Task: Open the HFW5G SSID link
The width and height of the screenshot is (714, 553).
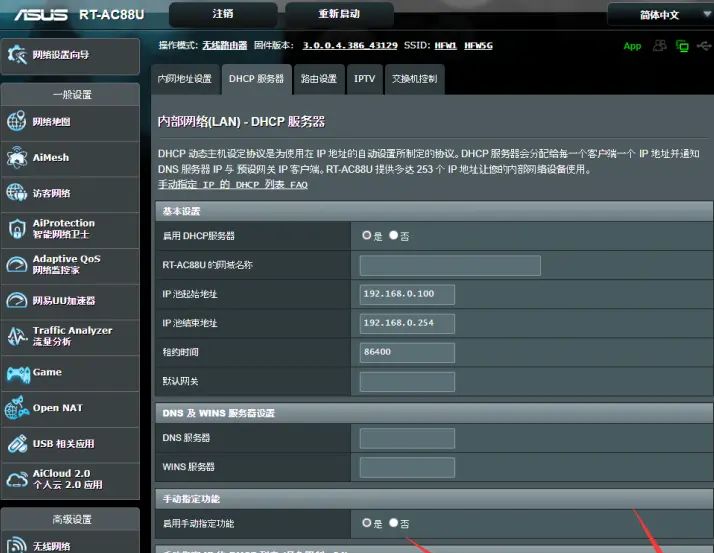Action: pos(478,46)
